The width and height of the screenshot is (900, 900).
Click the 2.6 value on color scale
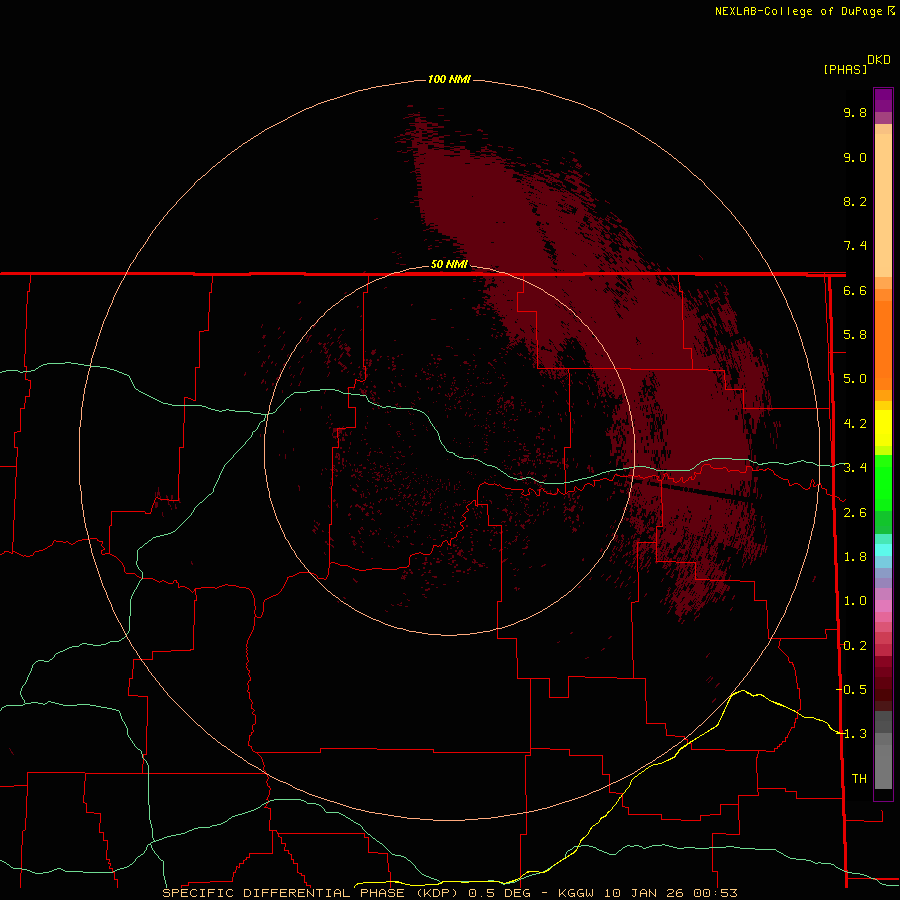(855, 513)
